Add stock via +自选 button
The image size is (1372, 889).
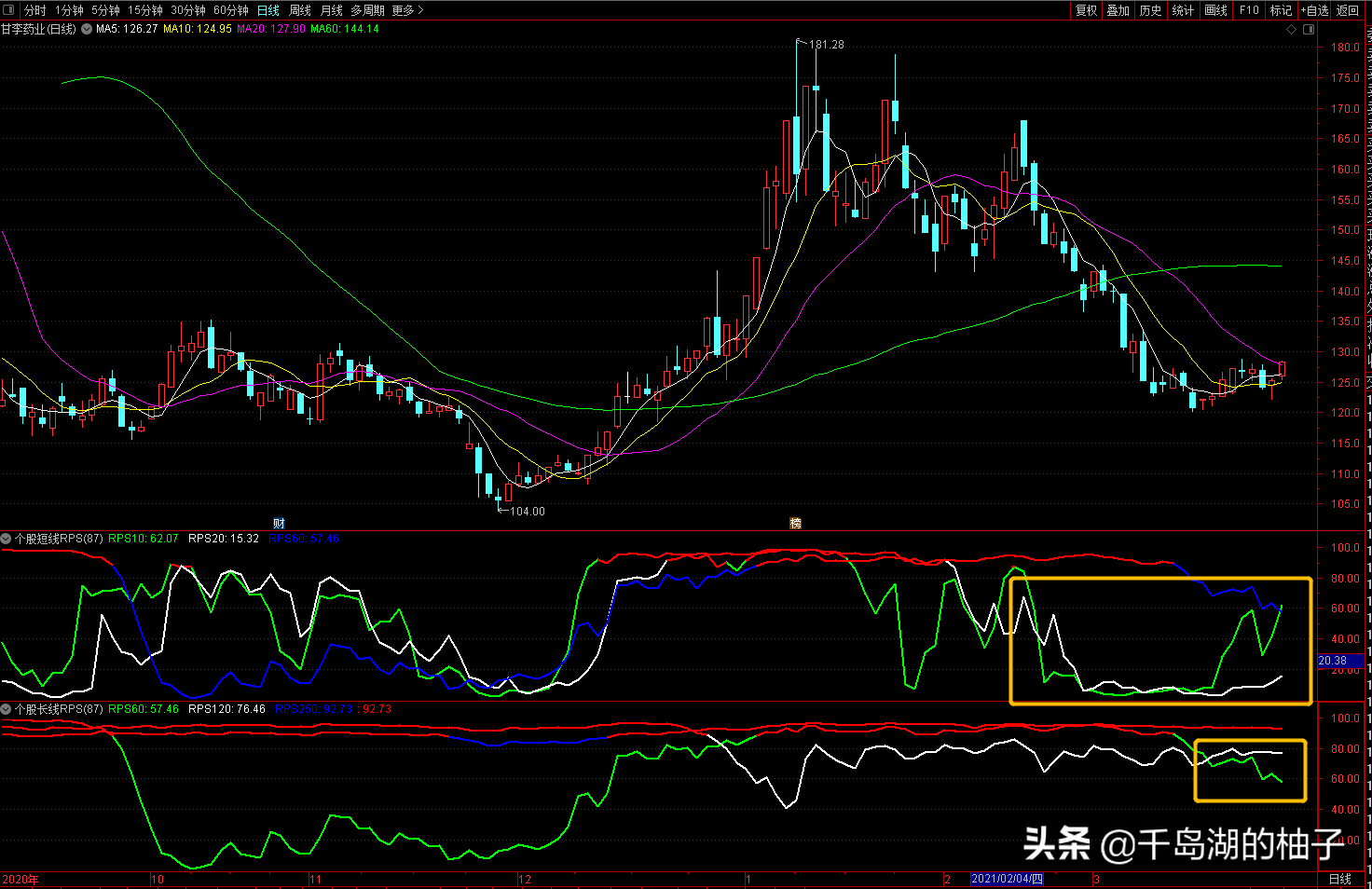coord(1314,10)
